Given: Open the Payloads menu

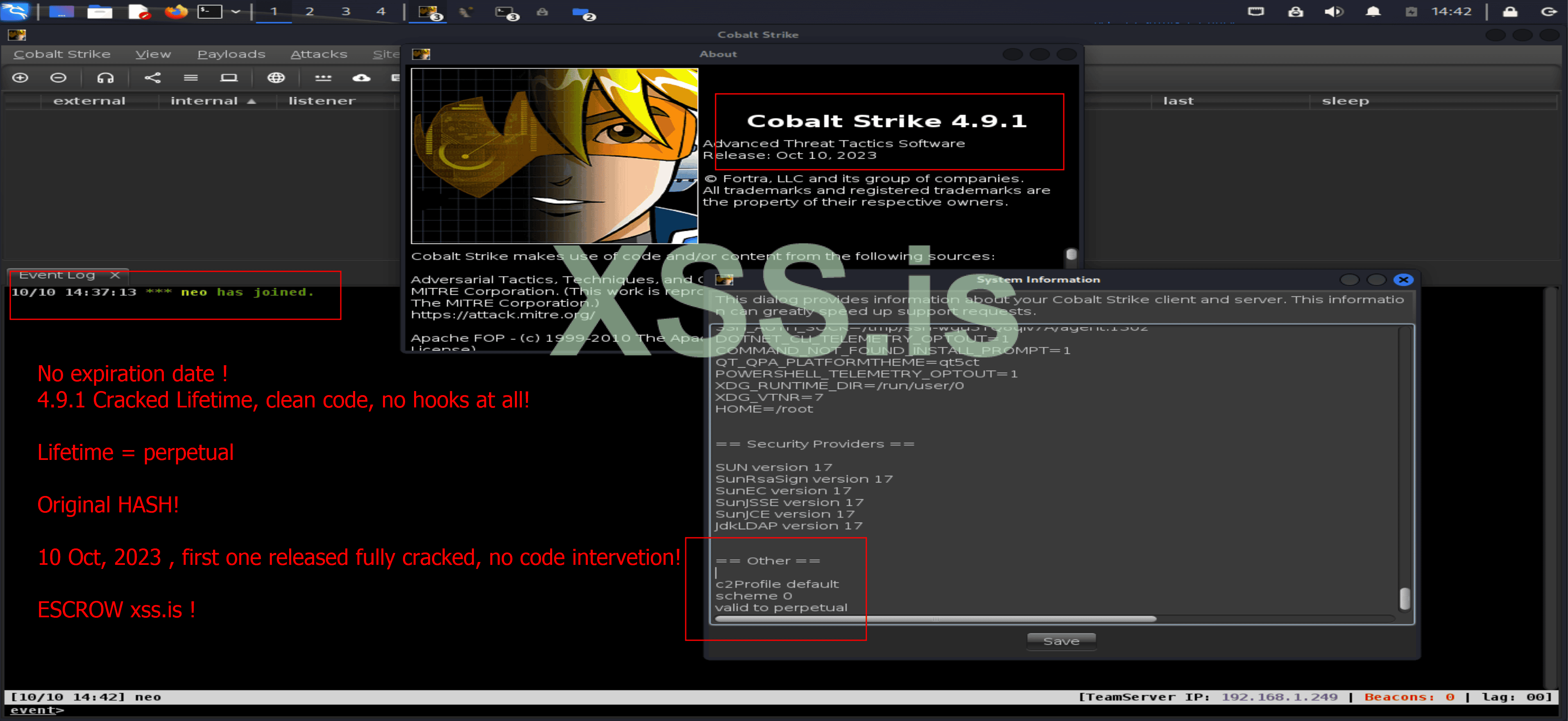Looking at the screenshot, I should (231, 54).
